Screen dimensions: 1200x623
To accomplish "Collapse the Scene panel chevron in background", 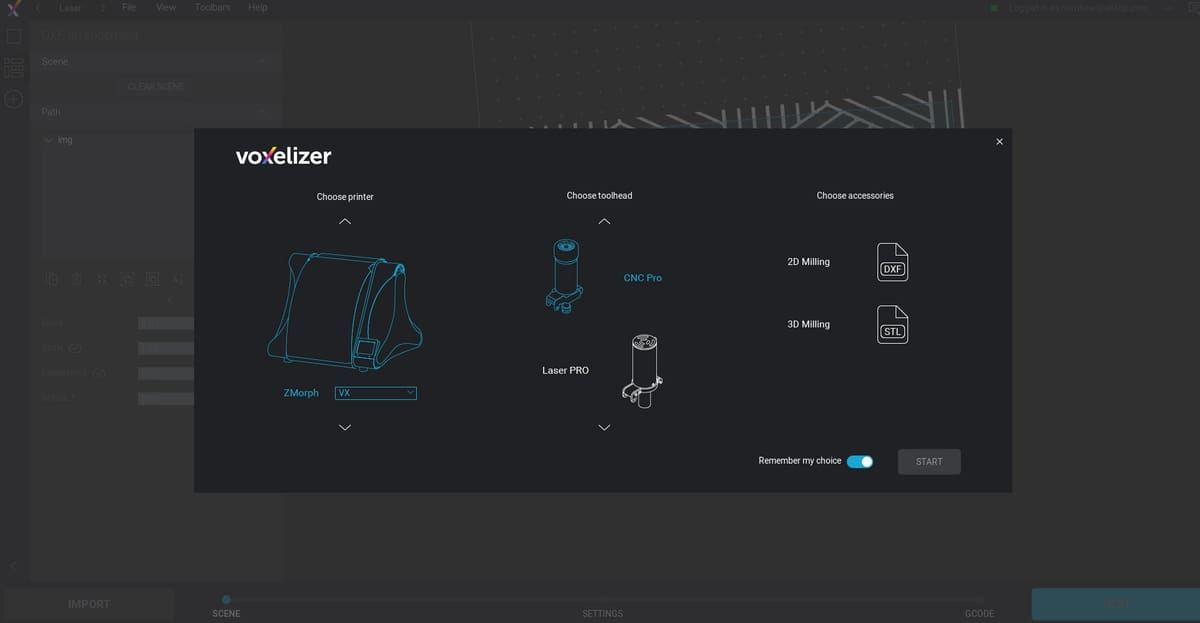I will pos(262,62).
